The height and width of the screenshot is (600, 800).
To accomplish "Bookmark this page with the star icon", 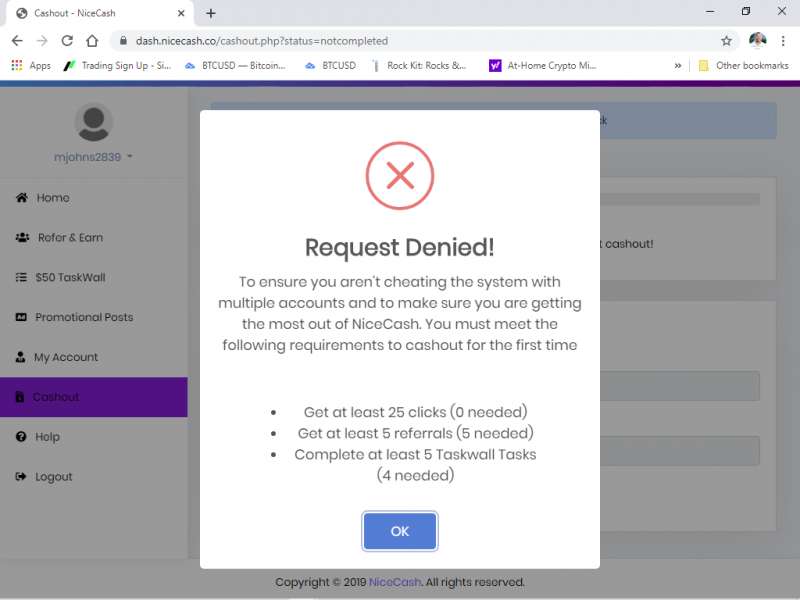I will 726,41.
